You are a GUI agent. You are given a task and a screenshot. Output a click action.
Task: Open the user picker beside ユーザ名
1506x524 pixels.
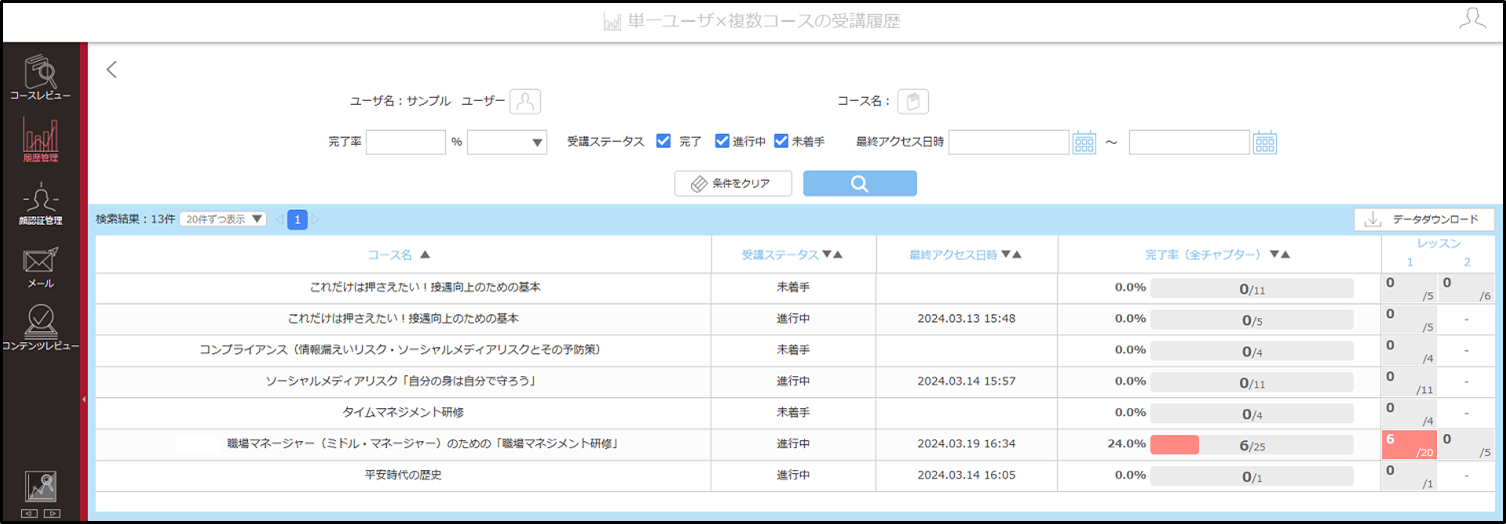coord(525,101)
